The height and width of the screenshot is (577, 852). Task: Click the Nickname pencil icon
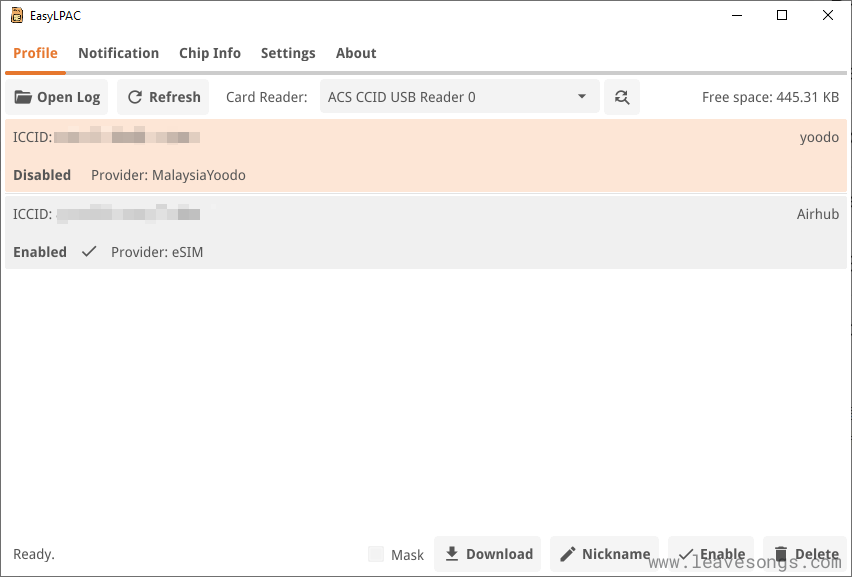(568, 554)
